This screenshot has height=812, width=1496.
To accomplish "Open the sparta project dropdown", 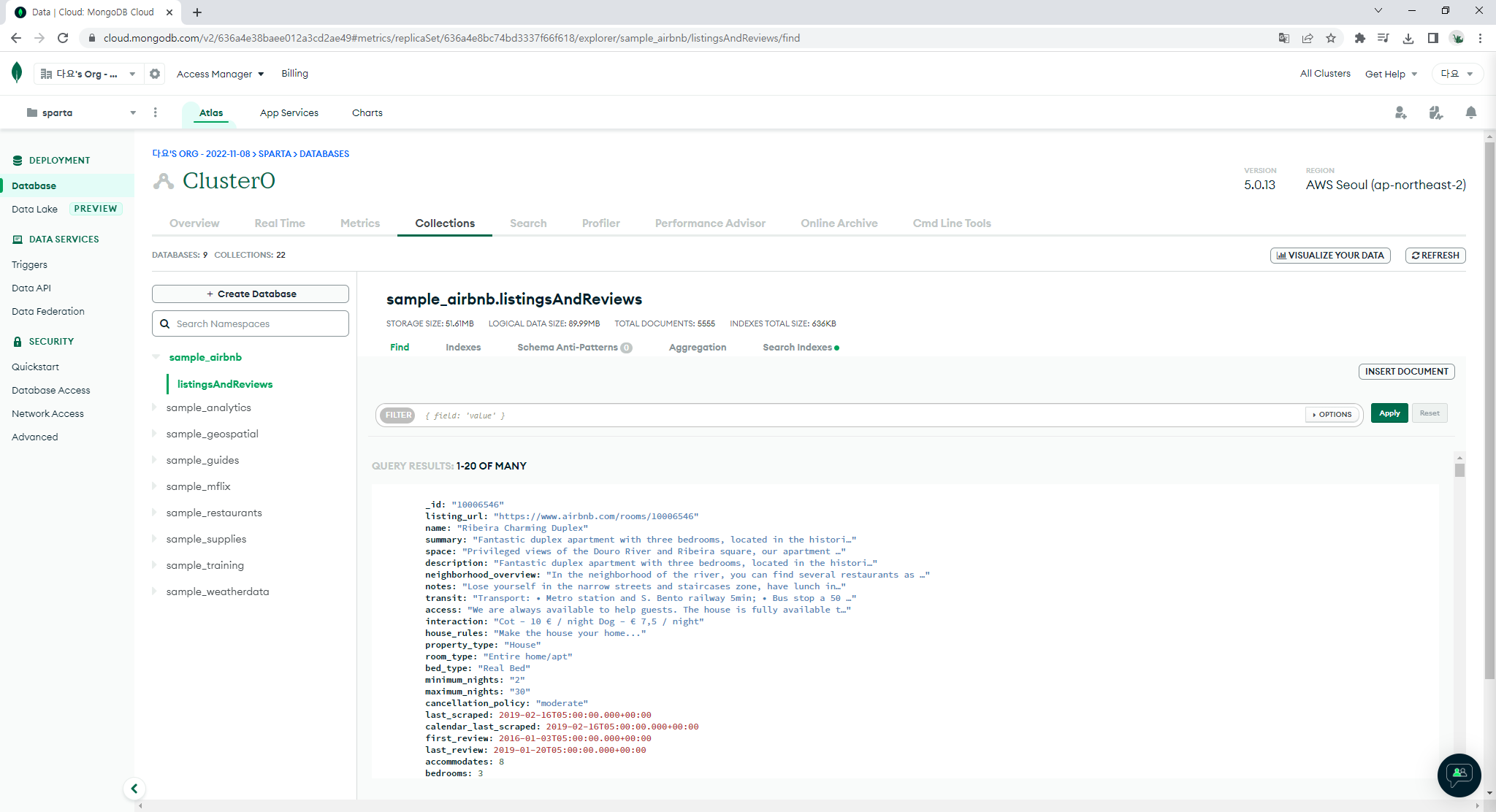I will tap(81, 112).
